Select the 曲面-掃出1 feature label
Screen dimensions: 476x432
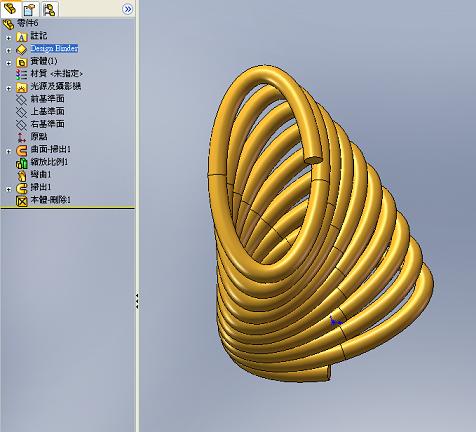[51, 149]
